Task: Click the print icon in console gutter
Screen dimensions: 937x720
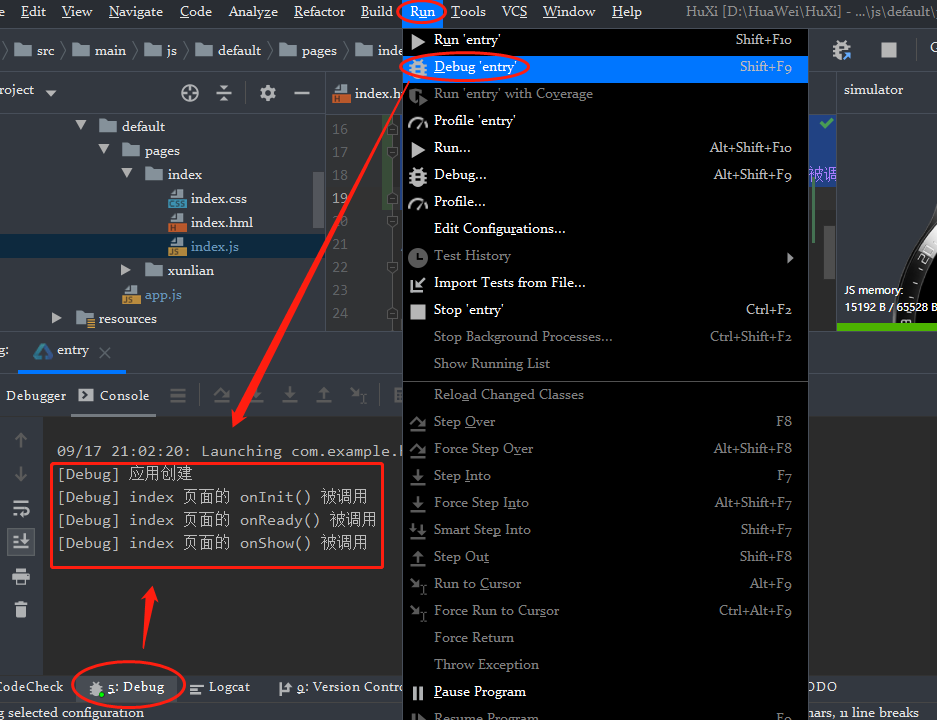Action: tap(21, 576)
